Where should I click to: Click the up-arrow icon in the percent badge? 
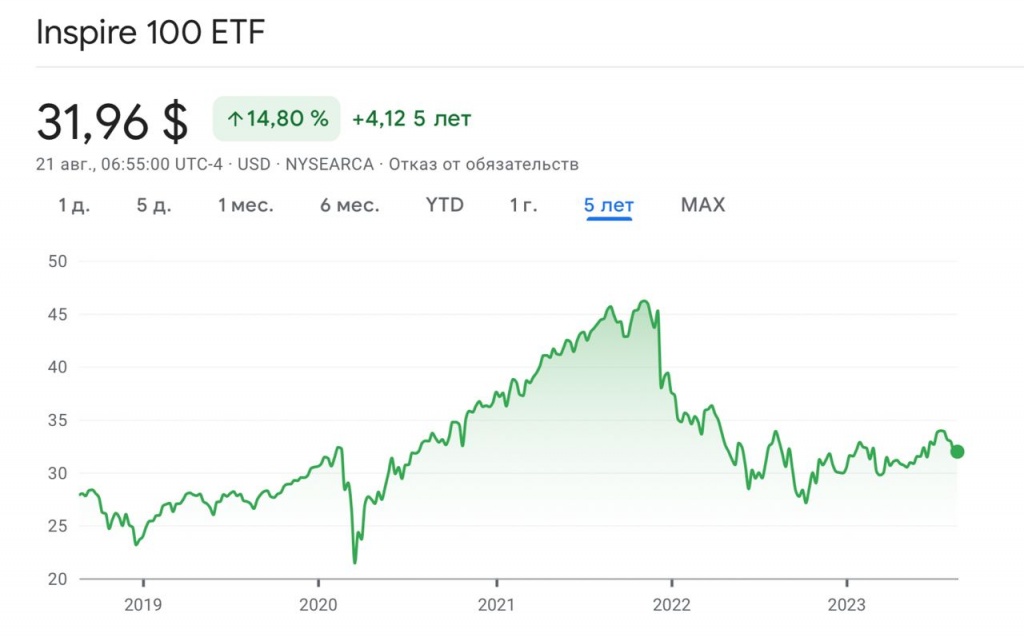(235, 119)
